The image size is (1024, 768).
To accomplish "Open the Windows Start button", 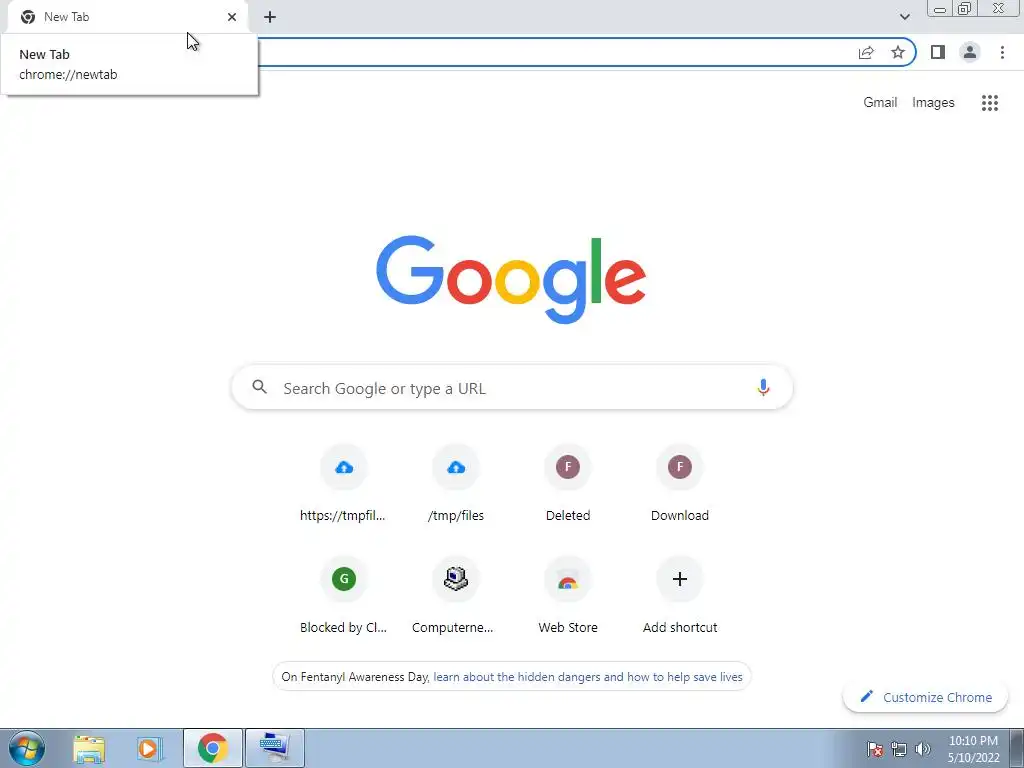I will 27,748.
